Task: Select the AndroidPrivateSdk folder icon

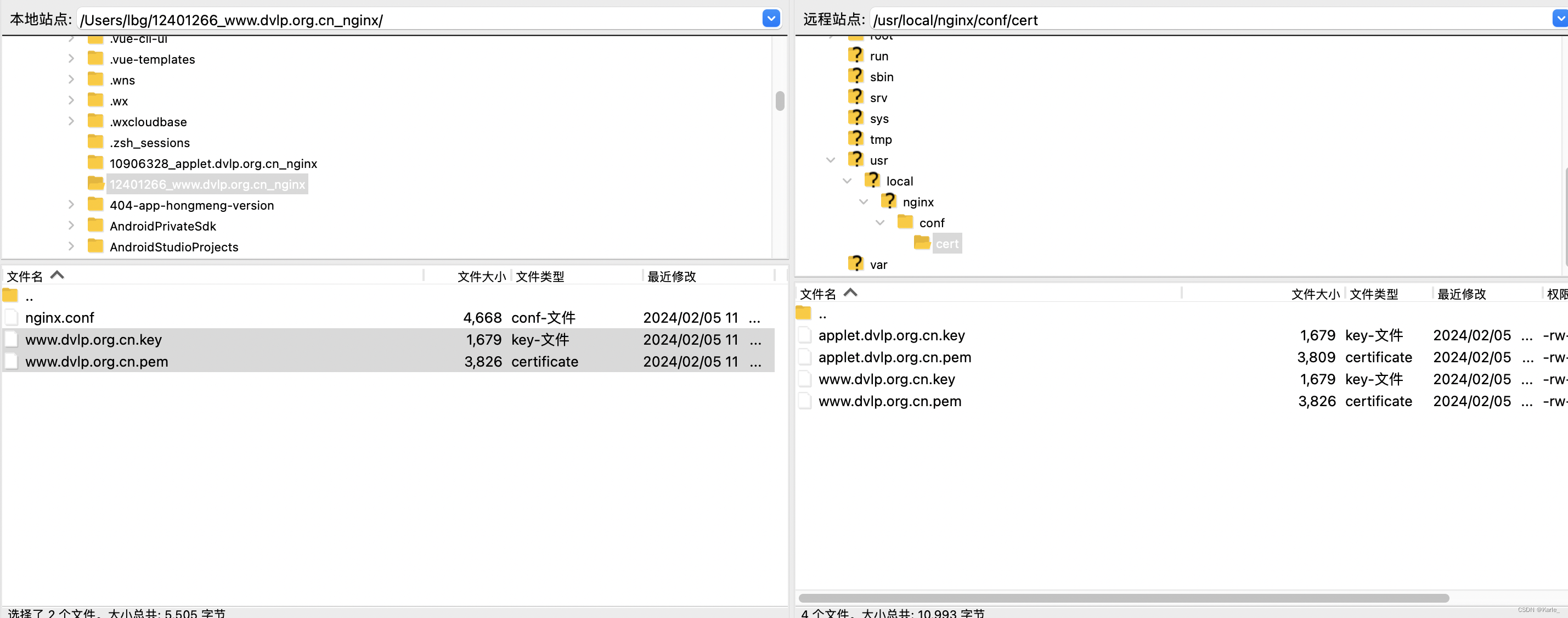Action: pos(95,224)
